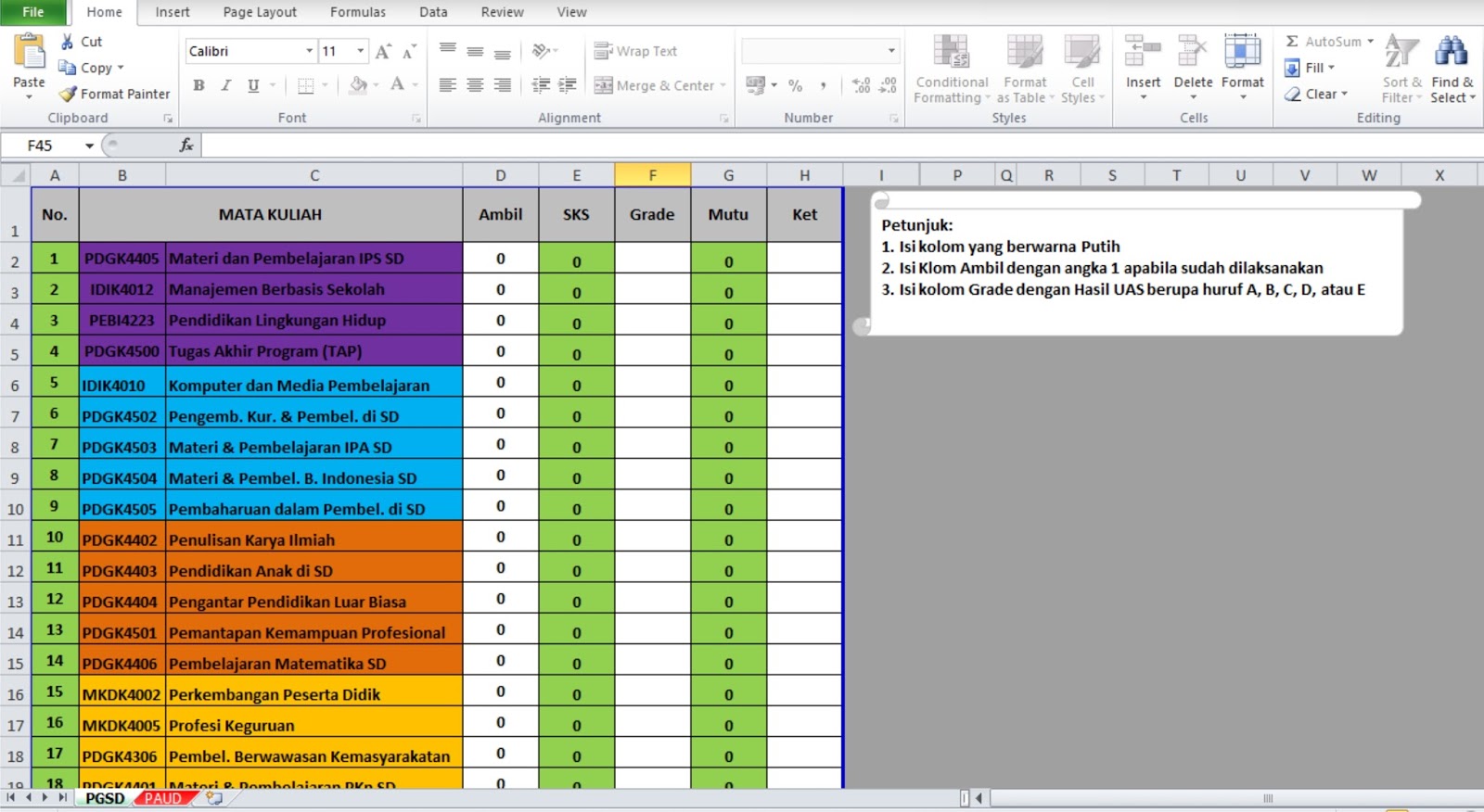Increase decimal places
The width and height of the screenshot is (1484, 812).
coord(861,86)
